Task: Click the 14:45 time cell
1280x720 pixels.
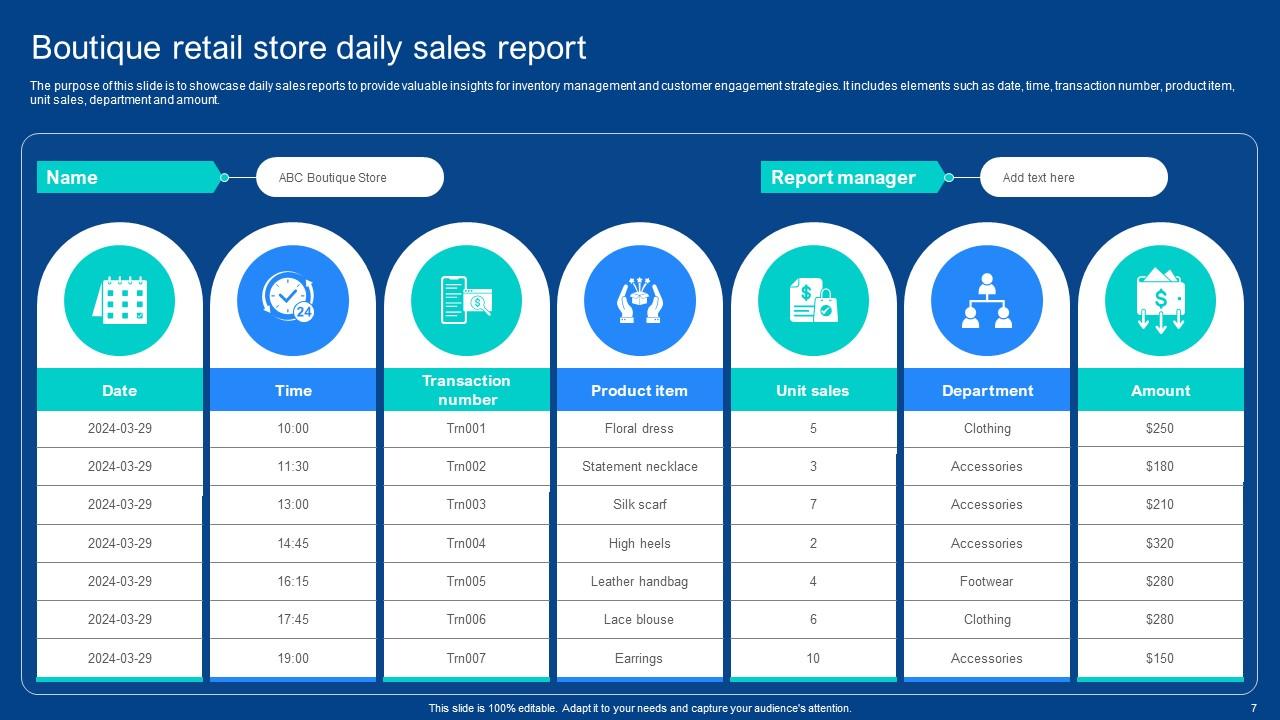Action: point(293,543)
